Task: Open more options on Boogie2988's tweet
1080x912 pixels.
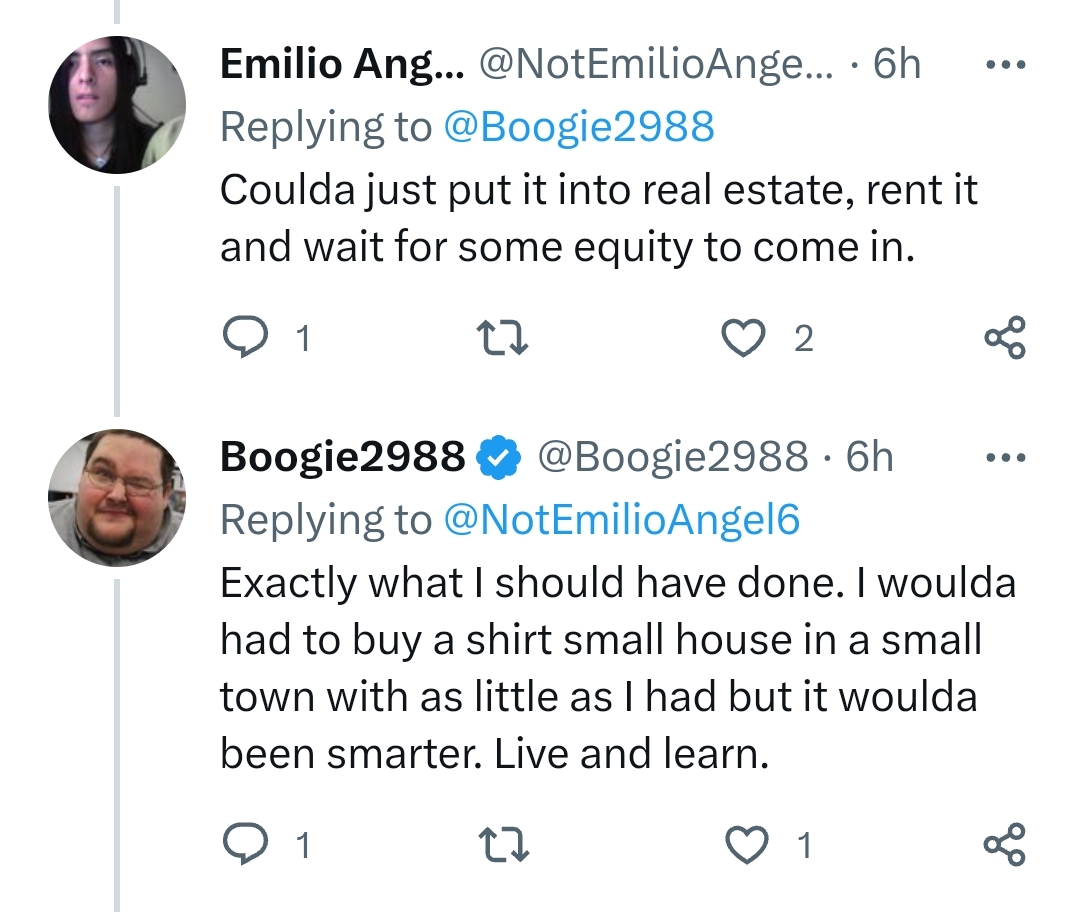Action: [1003, 457]
